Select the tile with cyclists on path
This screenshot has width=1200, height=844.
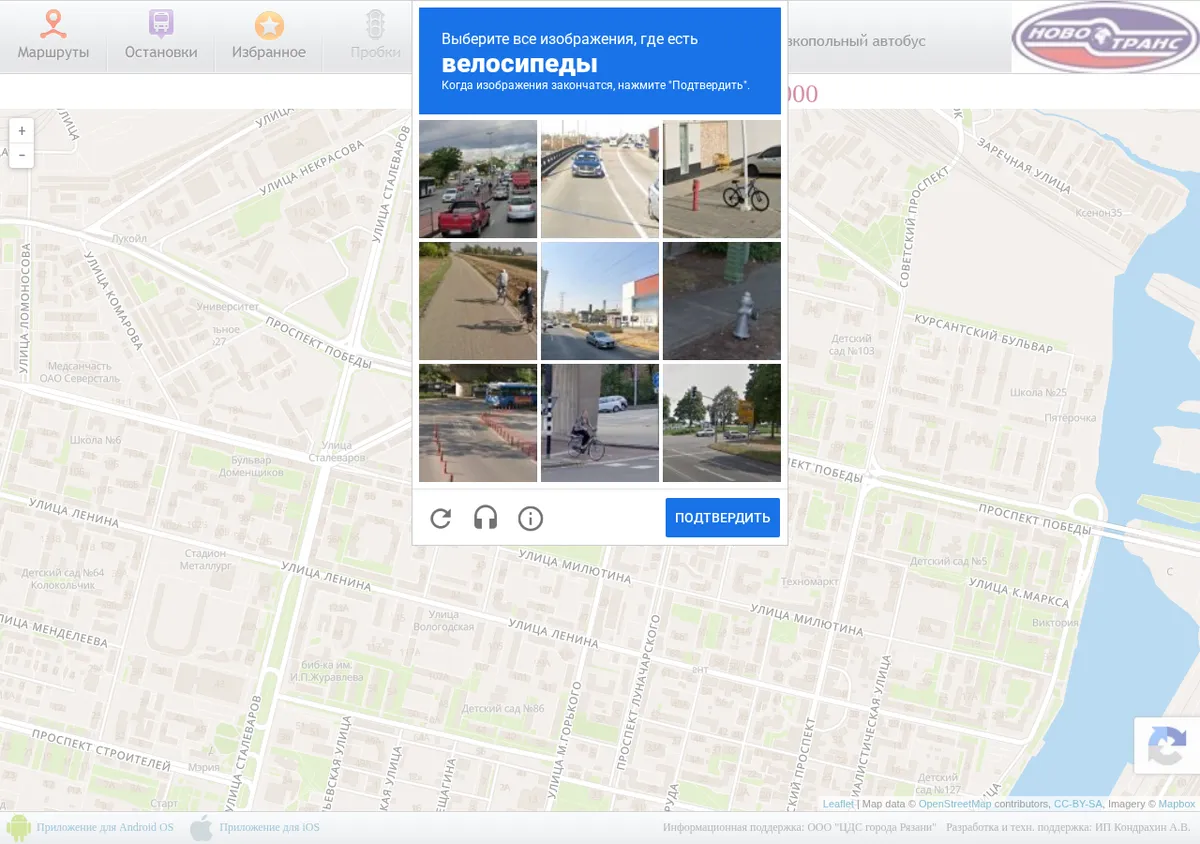[x=478, y=301]
